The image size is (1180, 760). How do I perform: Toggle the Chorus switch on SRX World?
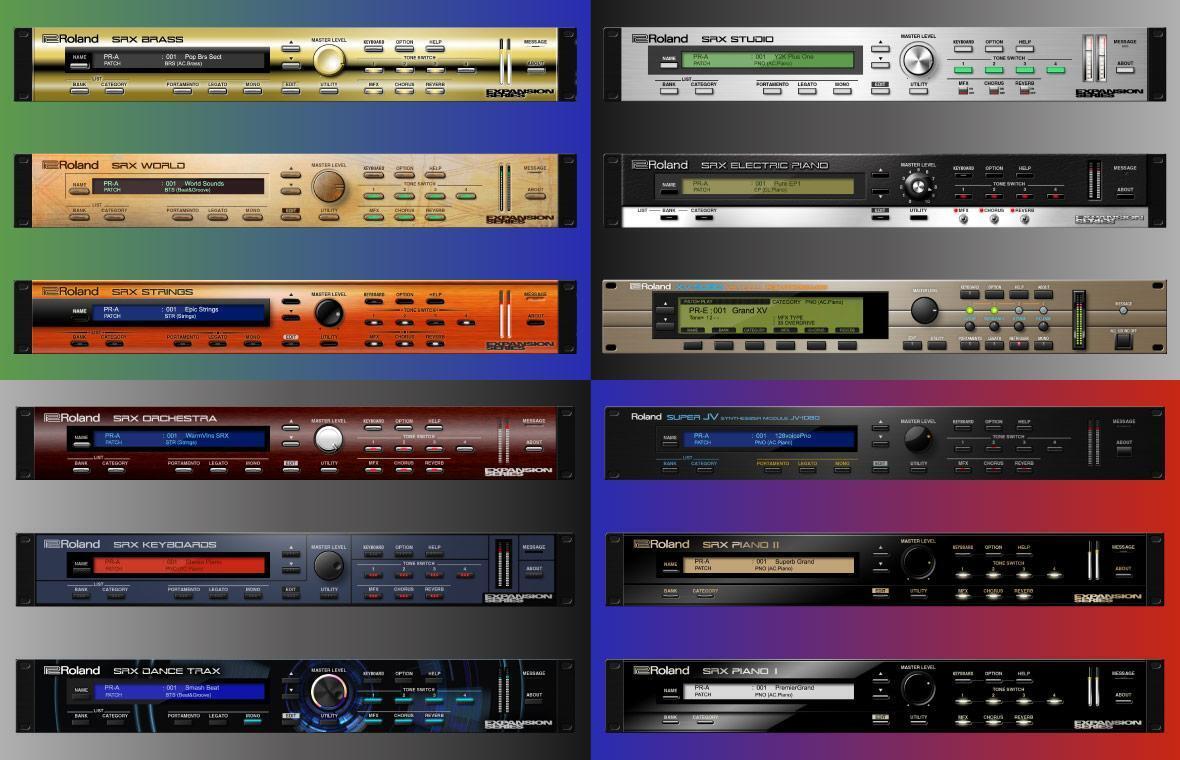[404, 218]
